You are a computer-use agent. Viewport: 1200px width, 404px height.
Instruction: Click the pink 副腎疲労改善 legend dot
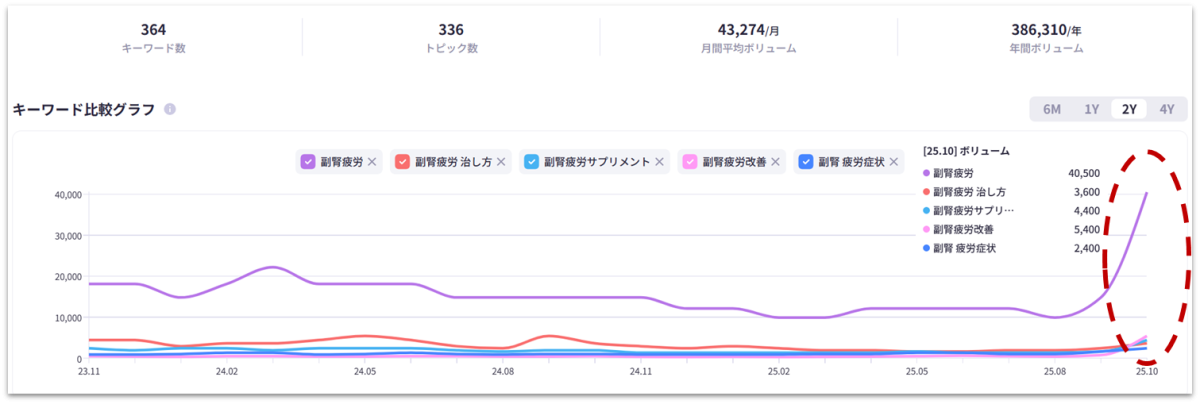point(925,229)
